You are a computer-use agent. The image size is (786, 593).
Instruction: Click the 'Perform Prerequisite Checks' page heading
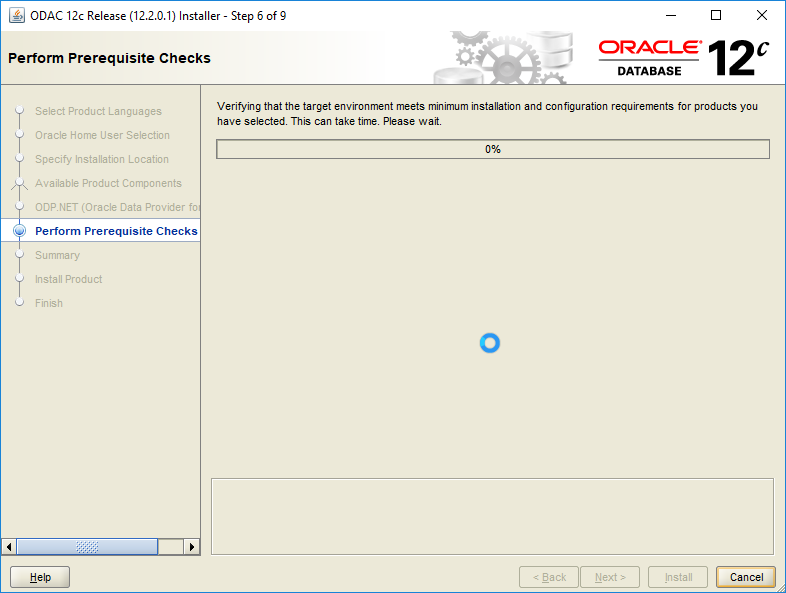coord(109,58)
